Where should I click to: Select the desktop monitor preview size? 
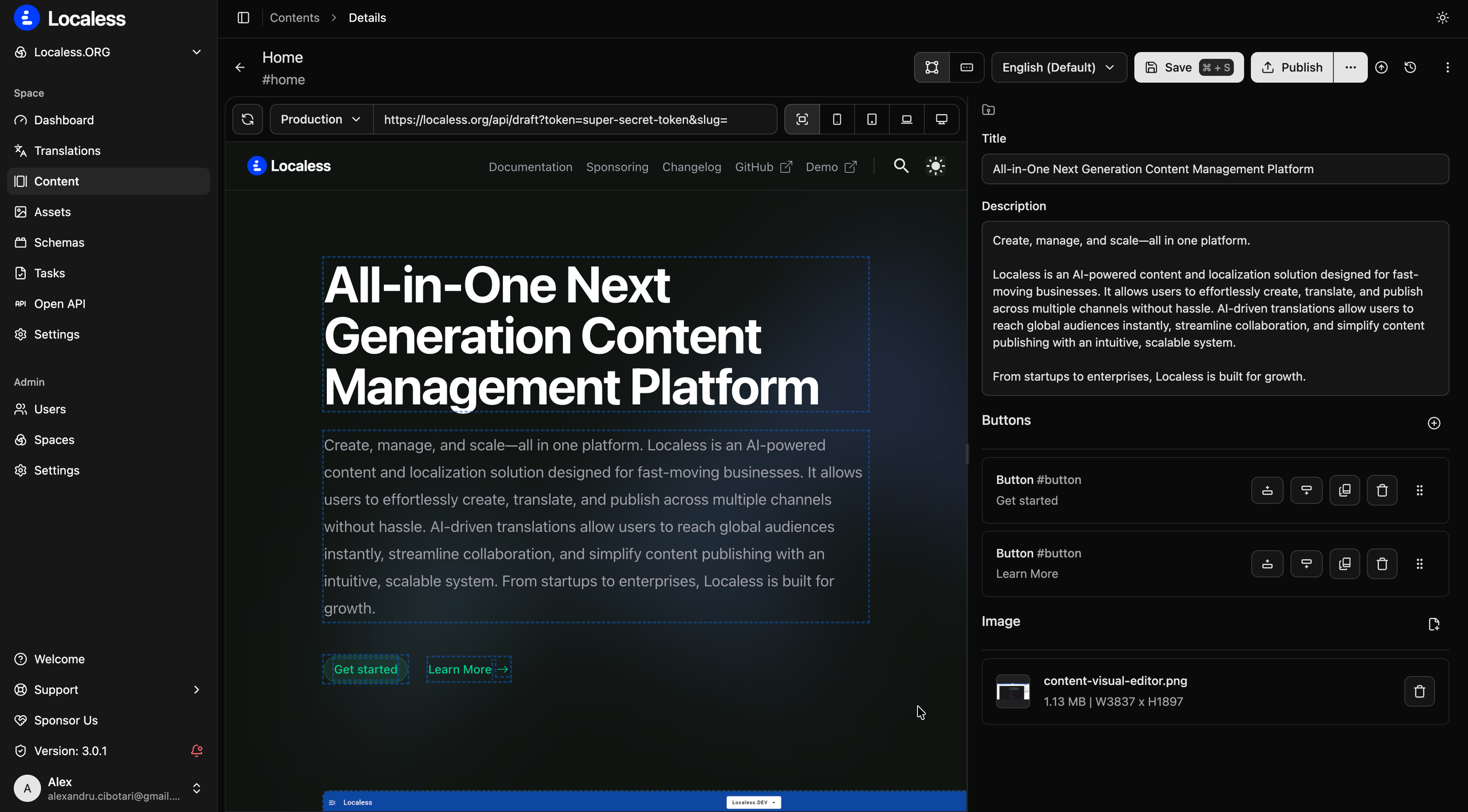(942, 119)
